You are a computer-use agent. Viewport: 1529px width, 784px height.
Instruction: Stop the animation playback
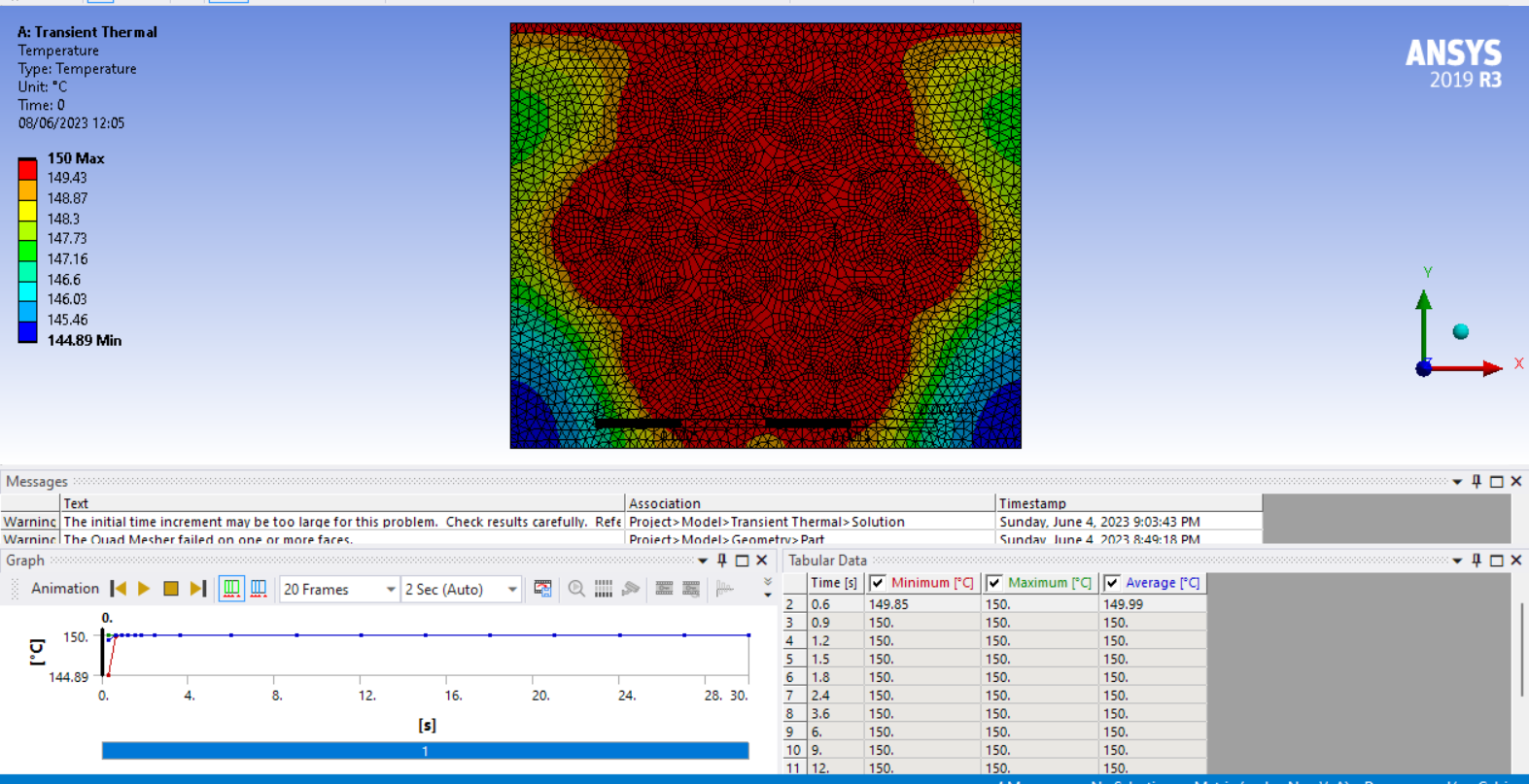click(x=171, y=589)
